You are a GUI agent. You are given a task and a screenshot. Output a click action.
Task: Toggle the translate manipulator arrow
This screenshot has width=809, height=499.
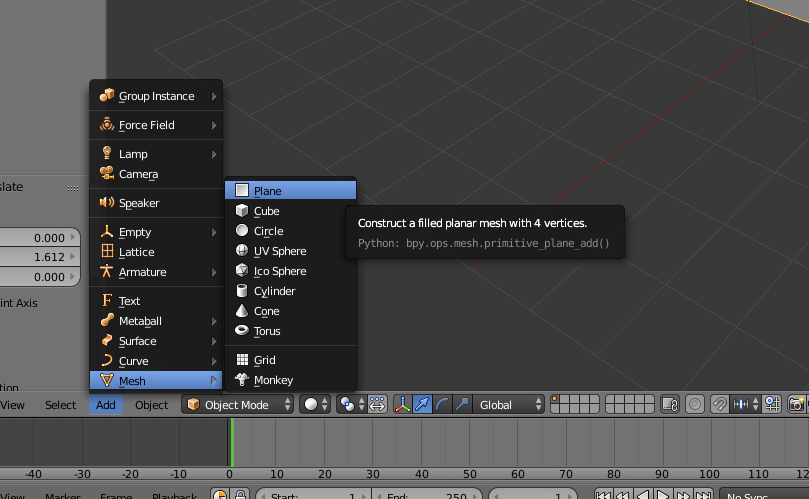422,405
